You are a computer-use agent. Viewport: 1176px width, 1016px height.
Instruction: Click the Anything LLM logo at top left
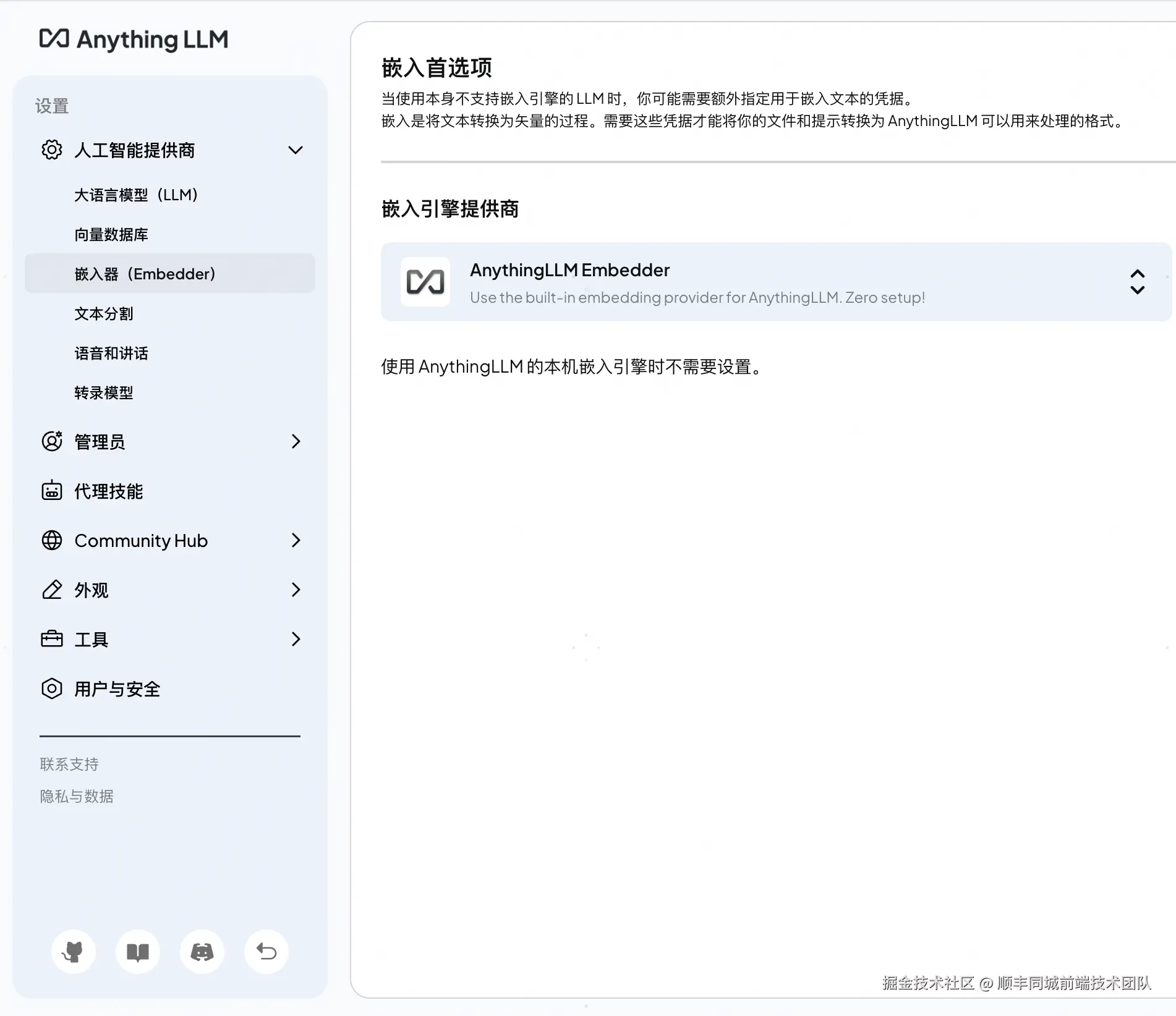(x=134, y=39)
